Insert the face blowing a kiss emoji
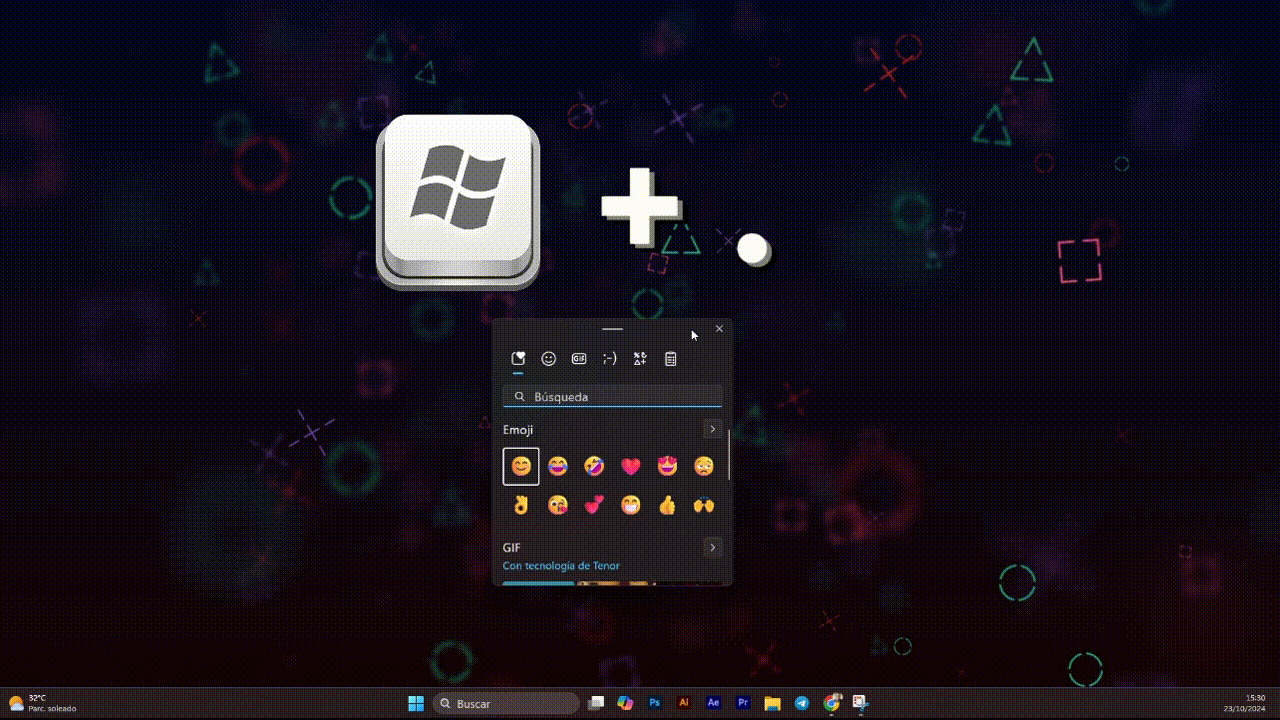 pyautogui.click(x=558, y=506)
